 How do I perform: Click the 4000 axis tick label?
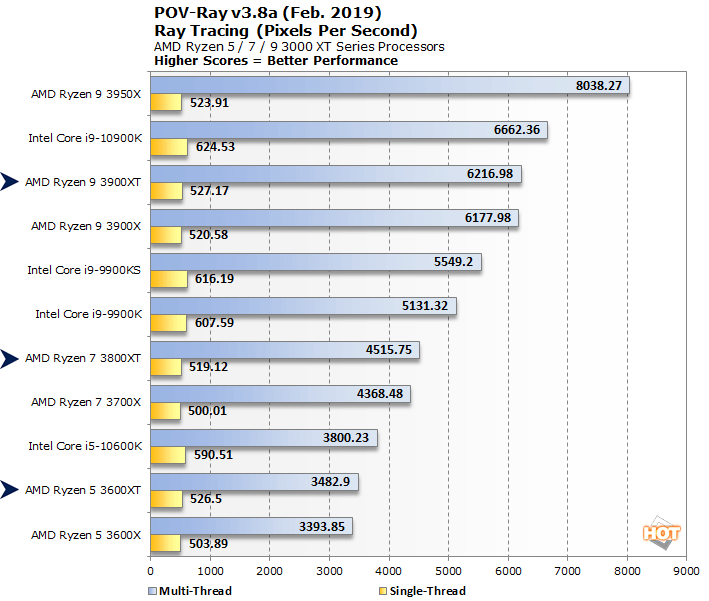388,571
